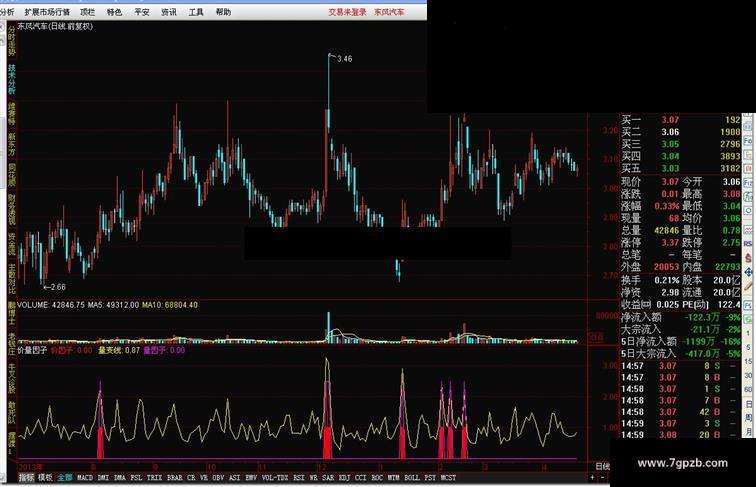Select the 指标 tab at bottom
Viewport: 756px width, 487px height.
pyautogui.click(x=27, y=477)
